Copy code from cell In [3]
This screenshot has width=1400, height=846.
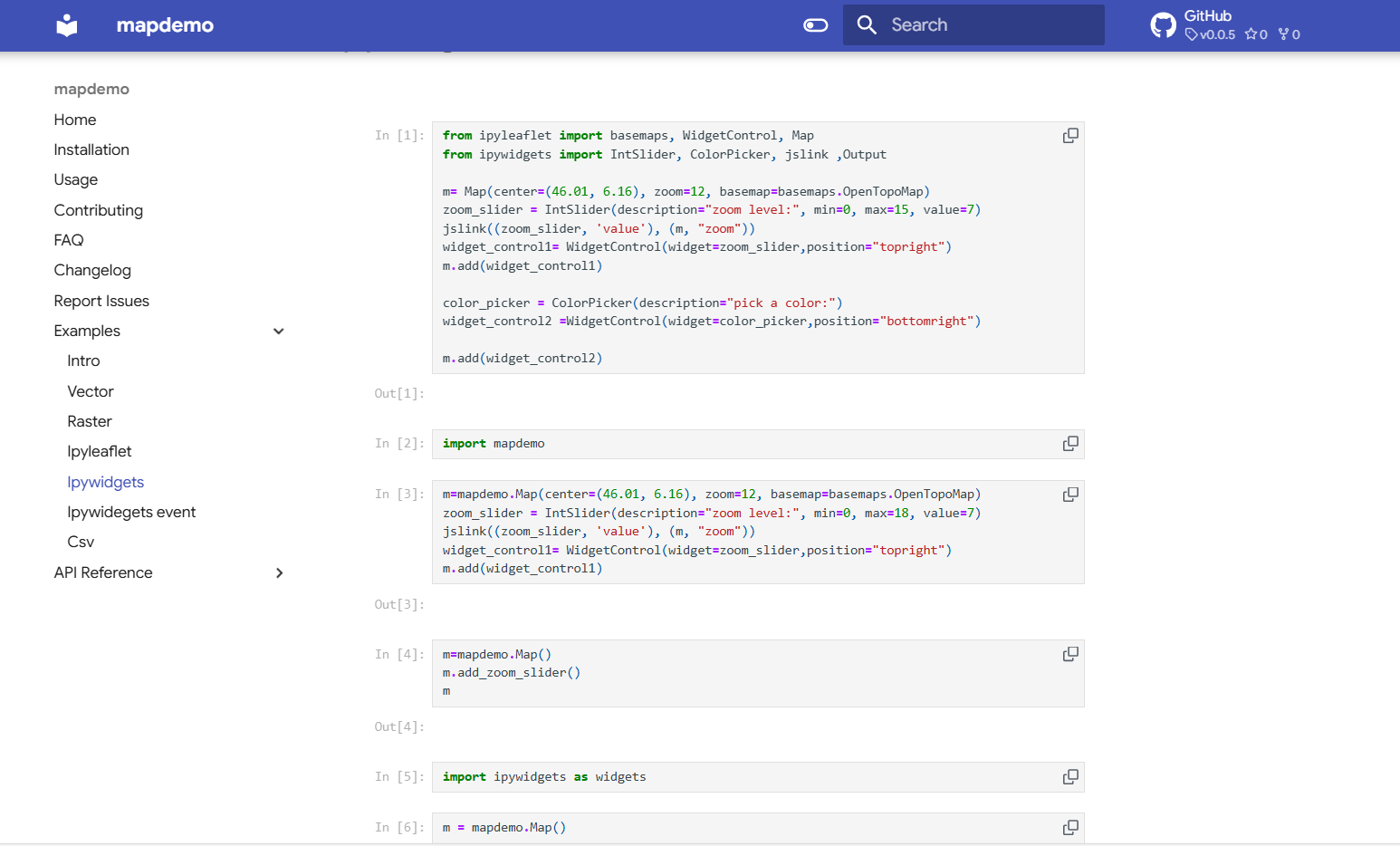click(1070, 495)
